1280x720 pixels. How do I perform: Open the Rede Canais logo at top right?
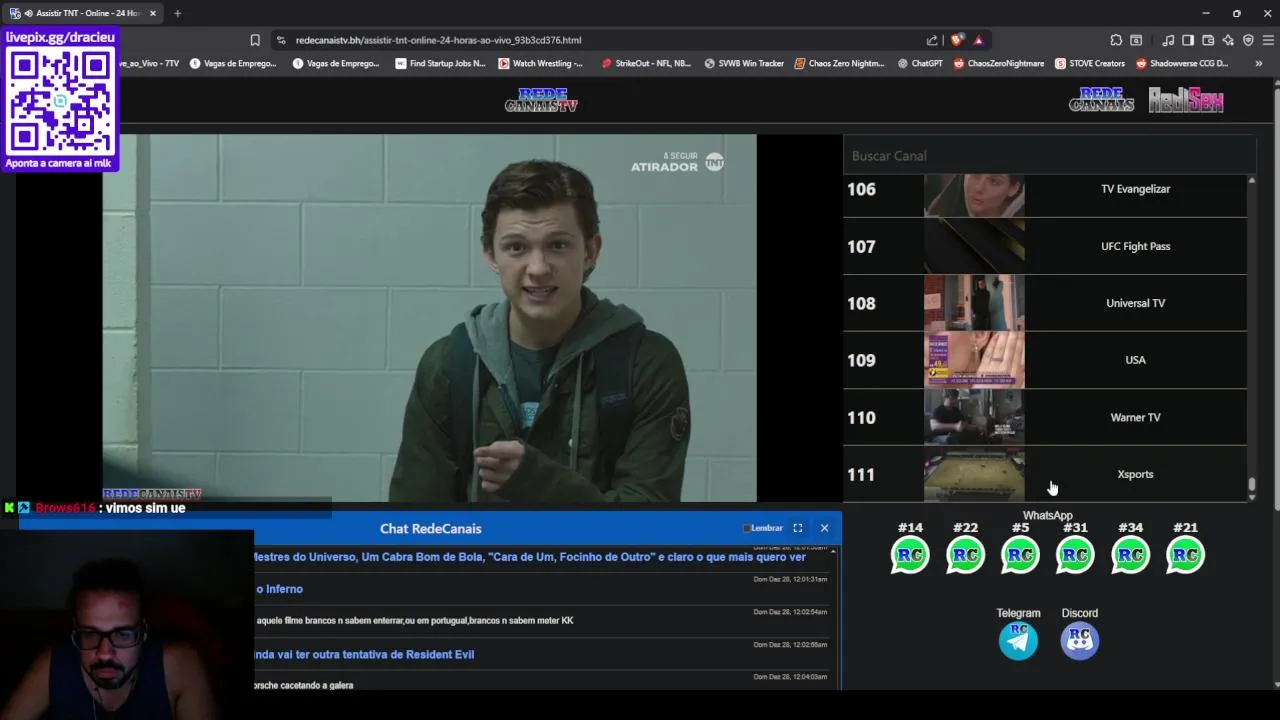[1101, 100]
